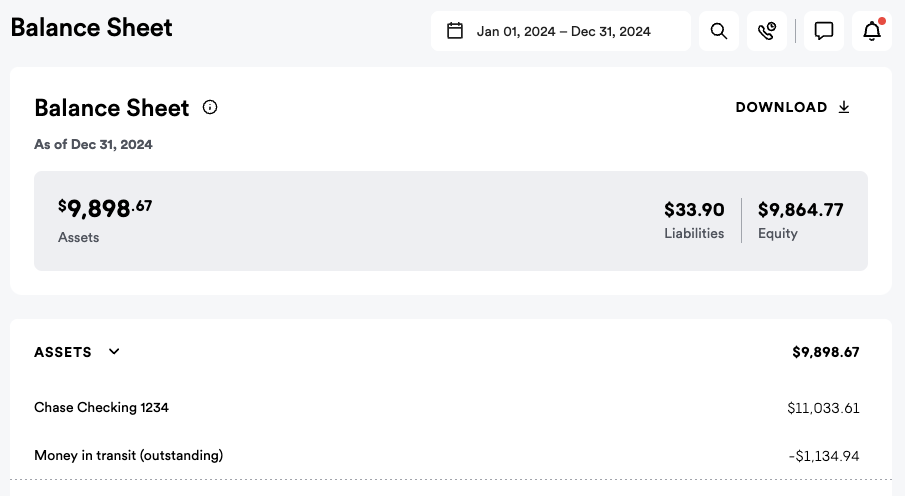Click the info icon beside Balance Sheet
Image resolution: width=905 pixels, height=496 pixels.
[x=210, y=108]
